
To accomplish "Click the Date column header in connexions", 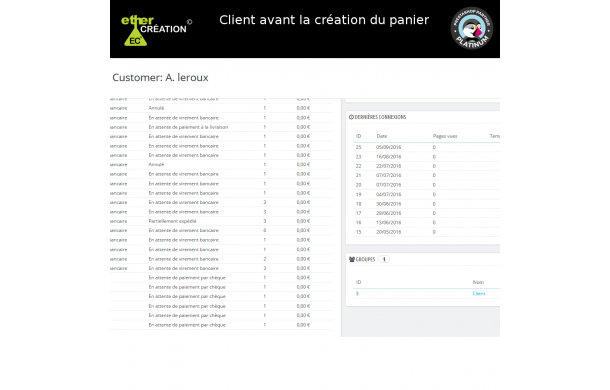I will (382, 136).
